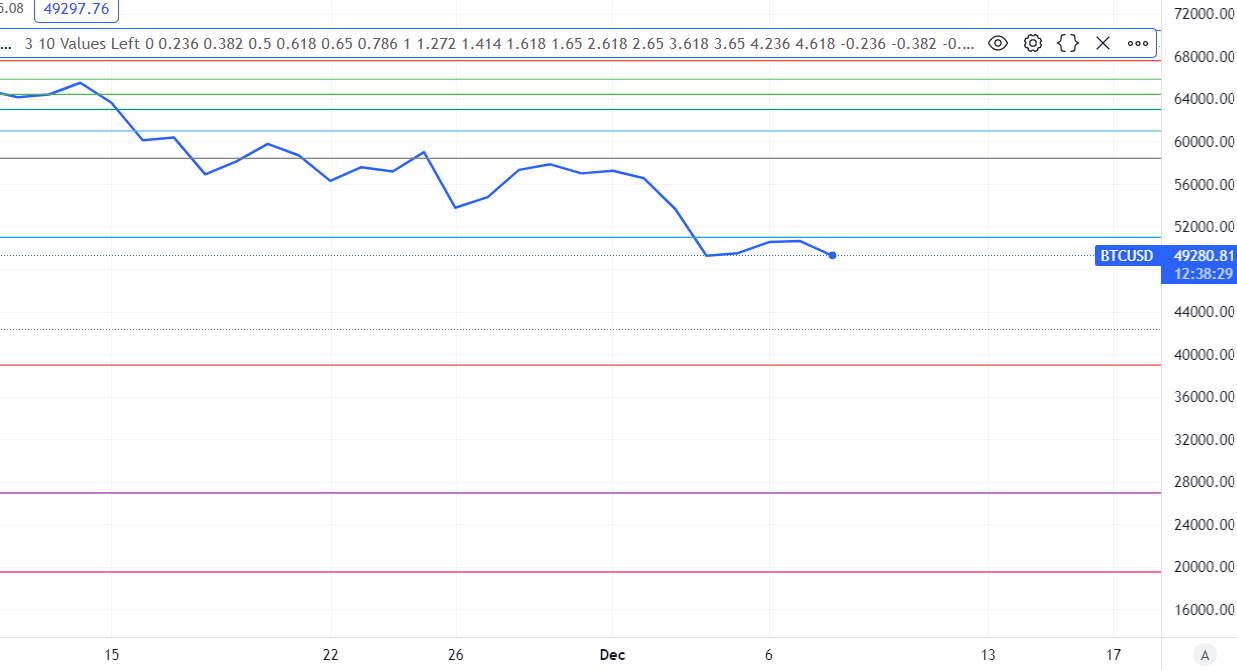Image resolution: width=1237 pixels, height=670 pixels.
Task: Click the 'Dec' label on the time axis
Action: click(612, 655)
